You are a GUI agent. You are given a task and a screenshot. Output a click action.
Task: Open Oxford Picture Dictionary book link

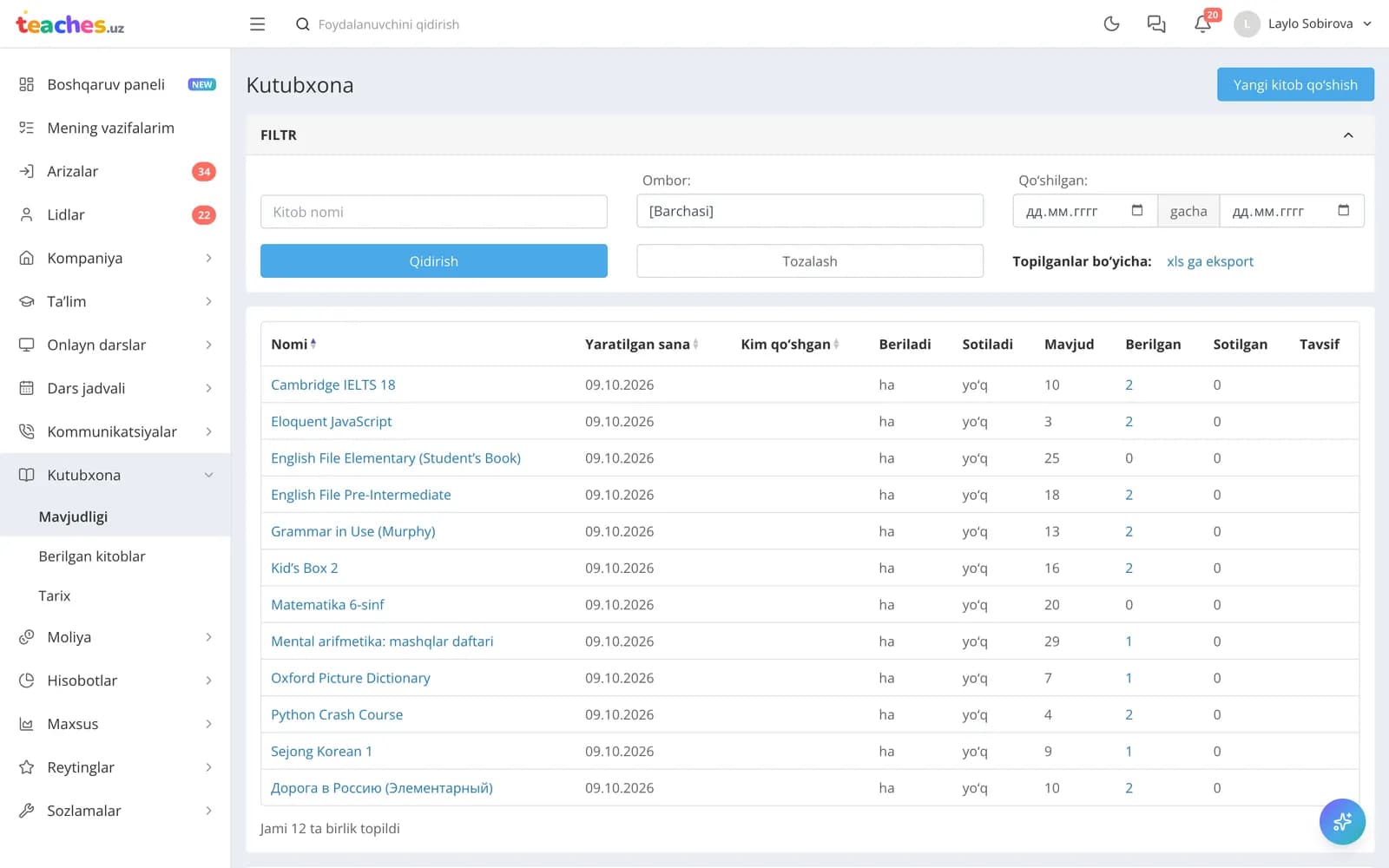coord(351,678)
